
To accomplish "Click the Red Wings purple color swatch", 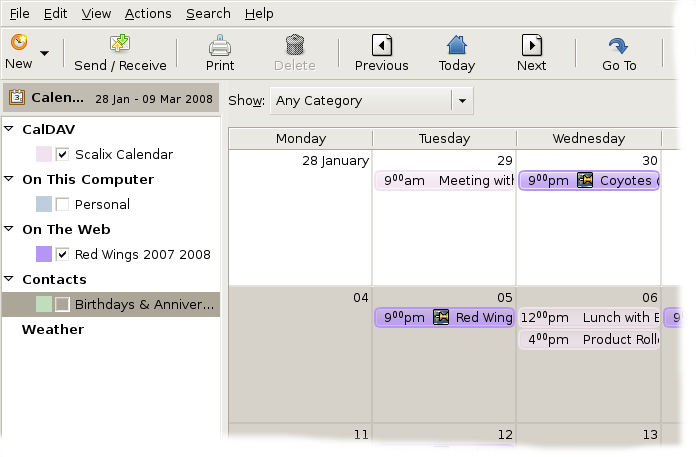I will (44, 254).
